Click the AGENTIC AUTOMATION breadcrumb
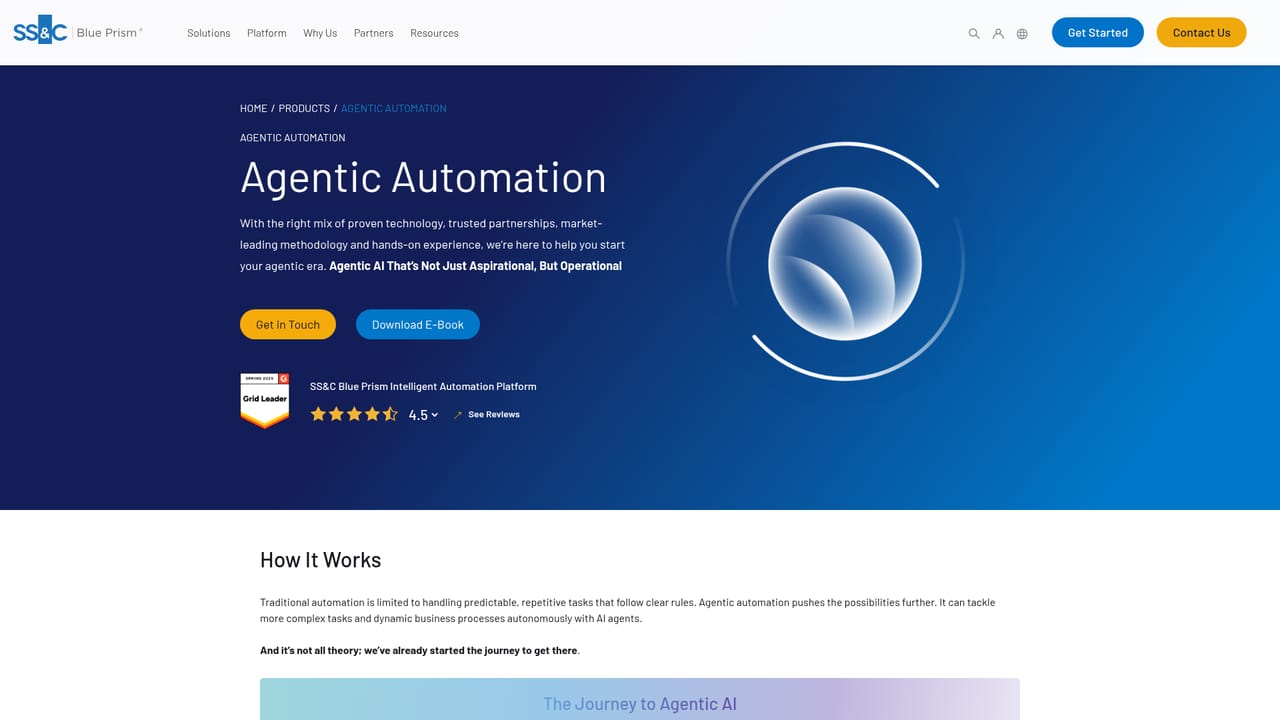The height and width of the screenshot is (720, 1280). (394, 108)
